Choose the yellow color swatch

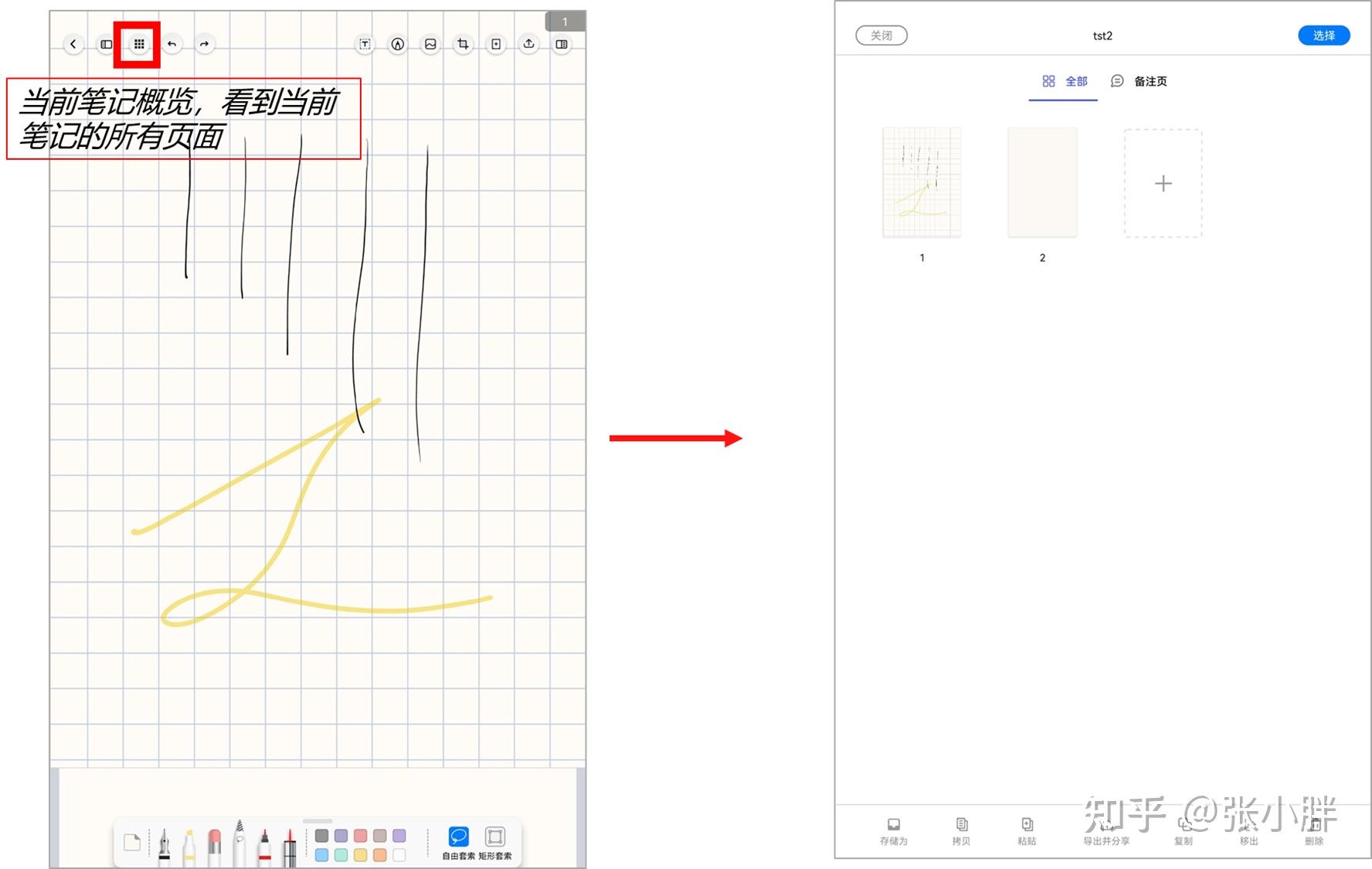click(x=360, y=855)
